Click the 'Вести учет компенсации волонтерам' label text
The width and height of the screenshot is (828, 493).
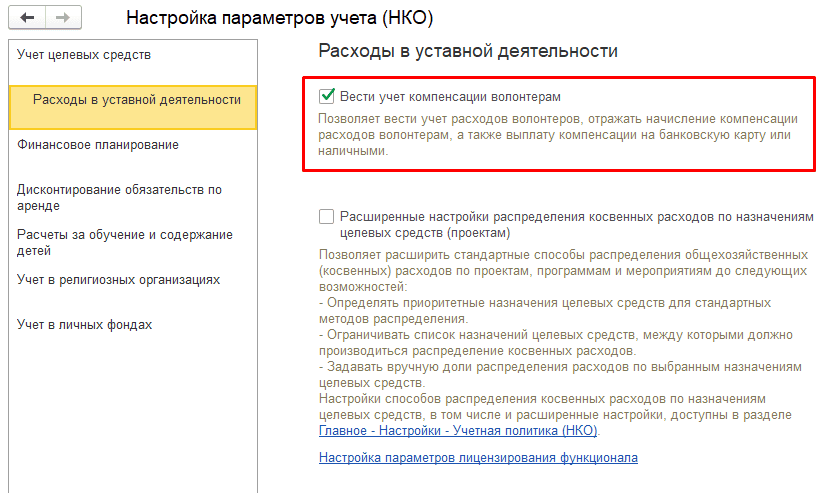click(450, 97)
